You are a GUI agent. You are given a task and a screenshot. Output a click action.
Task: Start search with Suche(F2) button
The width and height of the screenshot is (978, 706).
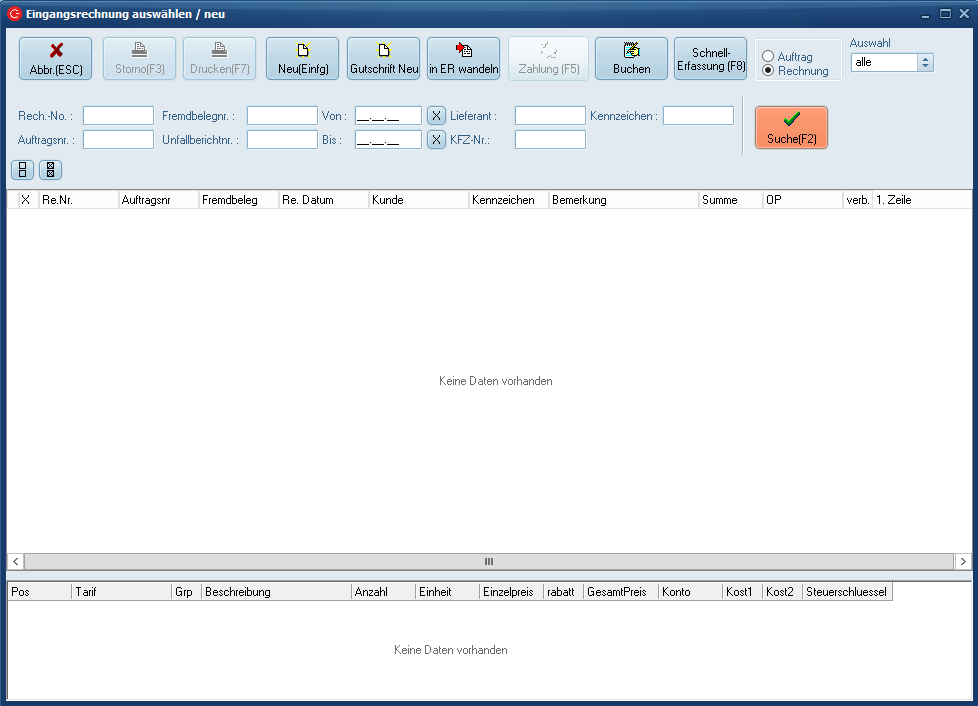tap(791, 128)
